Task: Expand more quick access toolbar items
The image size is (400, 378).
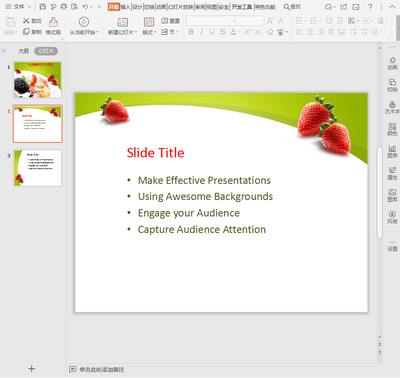Action: coord(99,7)
